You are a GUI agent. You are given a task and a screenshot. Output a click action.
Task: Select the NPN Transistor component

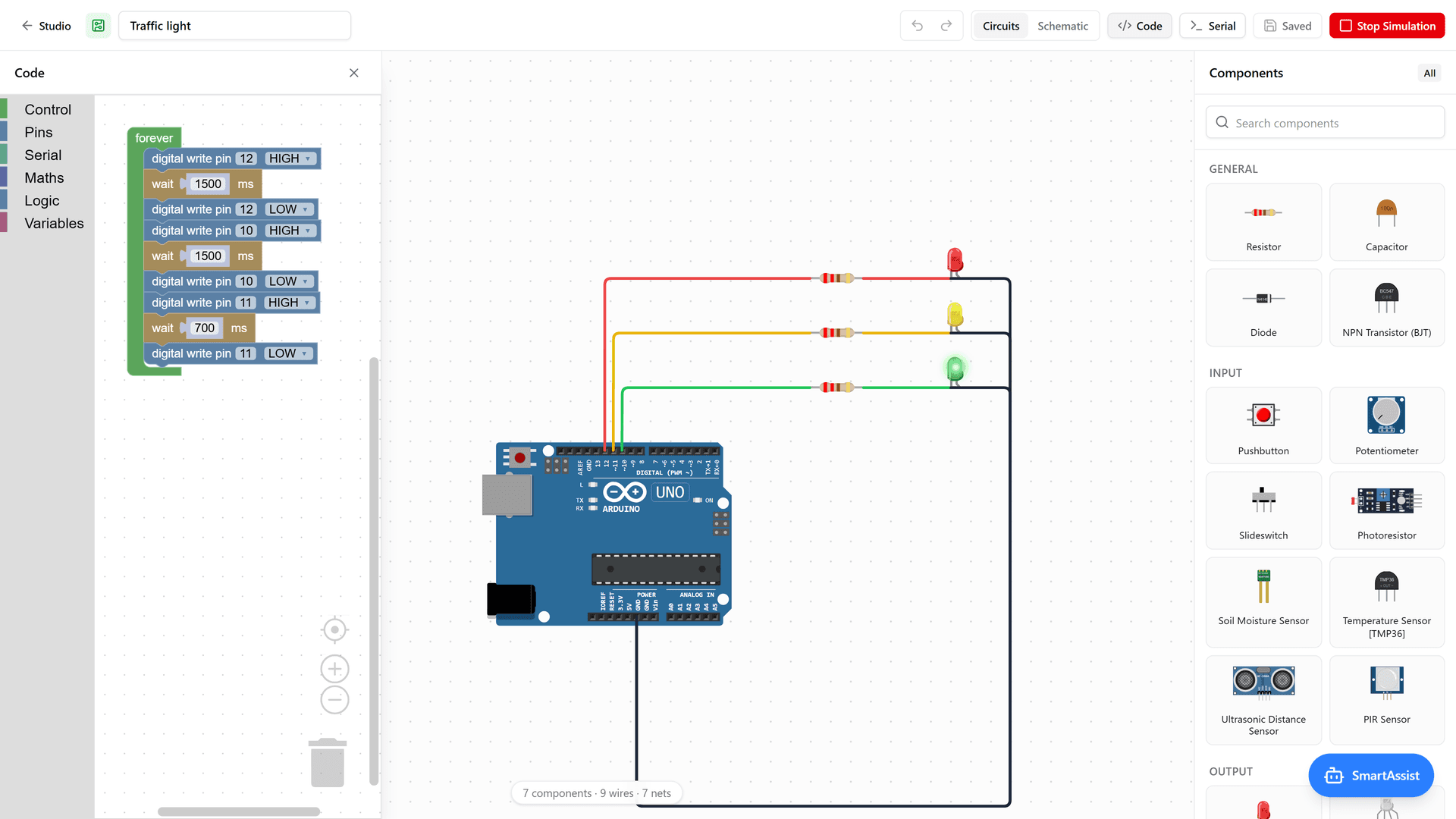1386,308
